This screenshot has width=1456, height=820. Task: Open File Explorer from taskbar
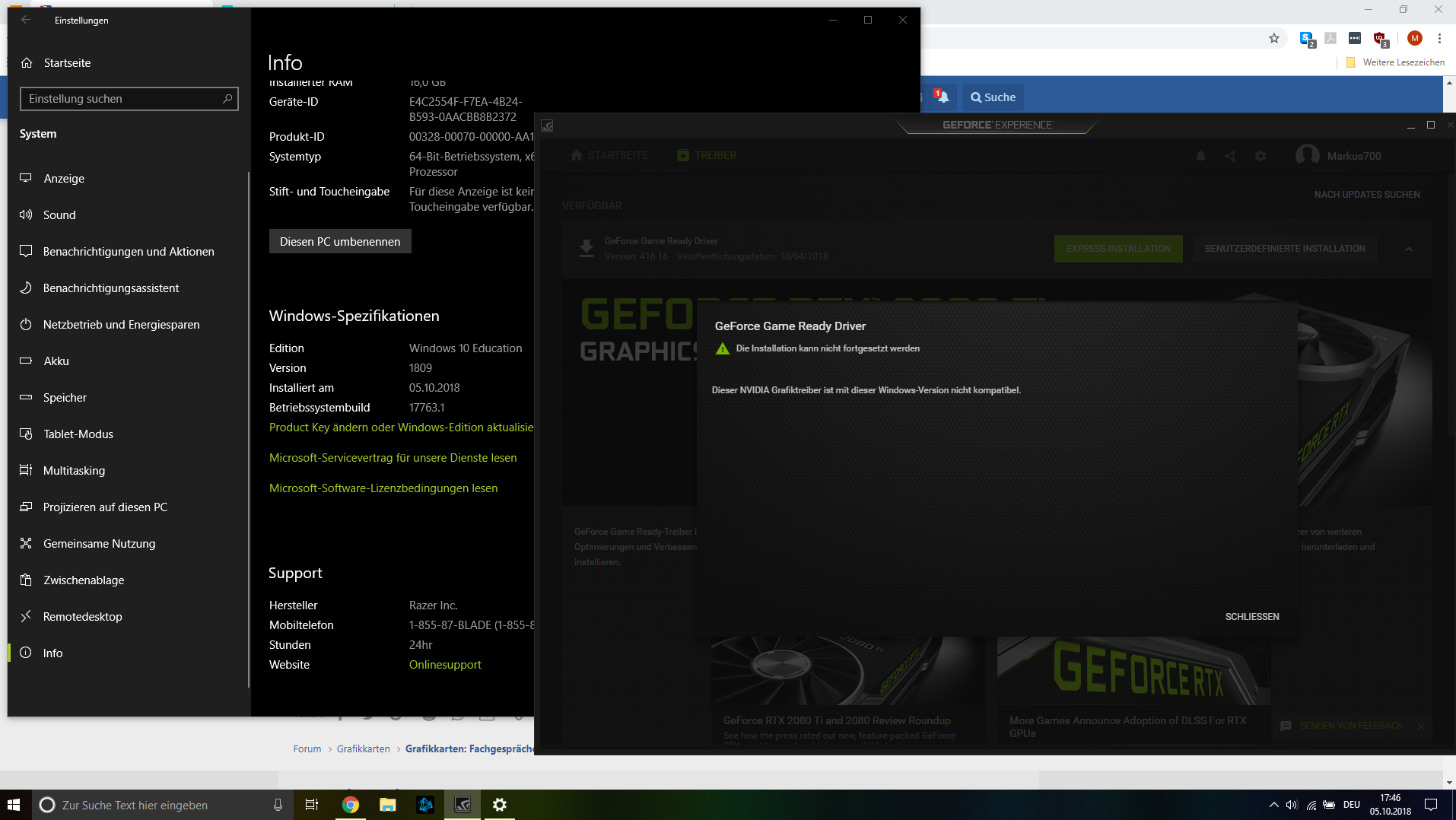[388, 805]
